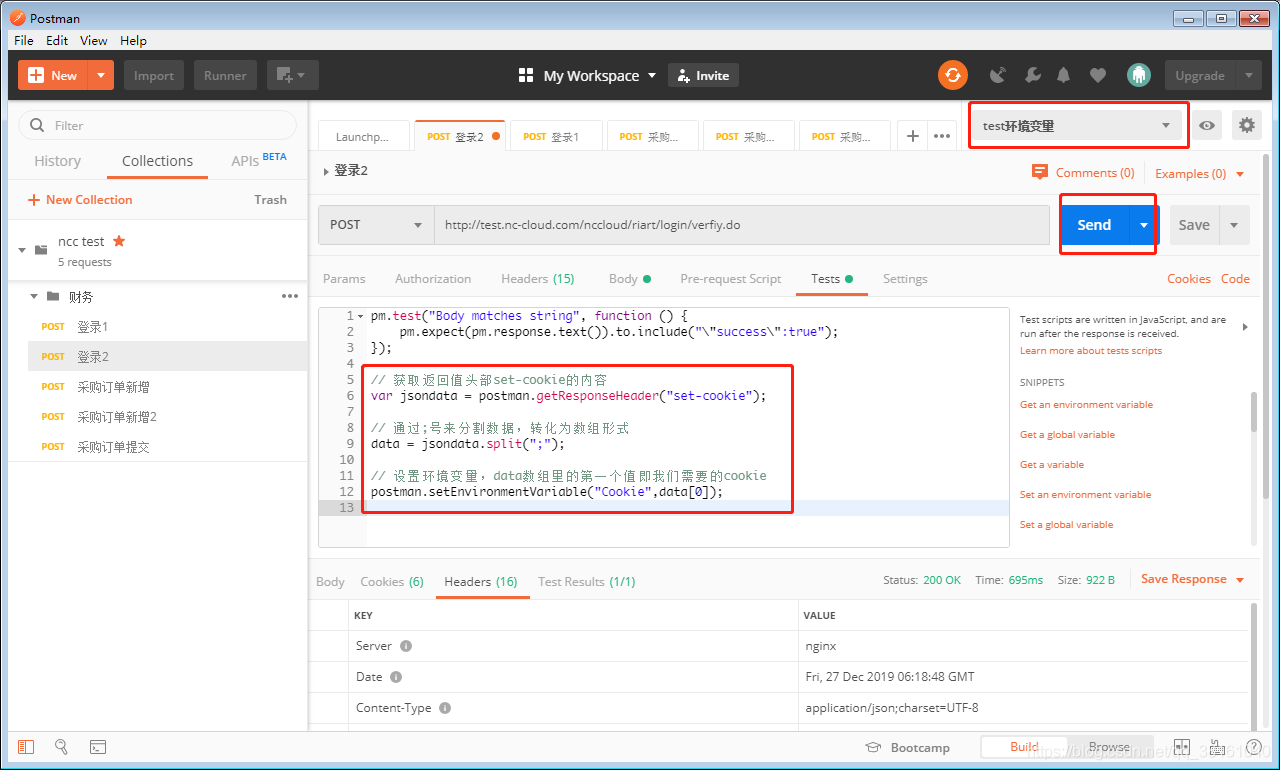
Task: Toggle the sidebar visibility icon
Action: 26,747
